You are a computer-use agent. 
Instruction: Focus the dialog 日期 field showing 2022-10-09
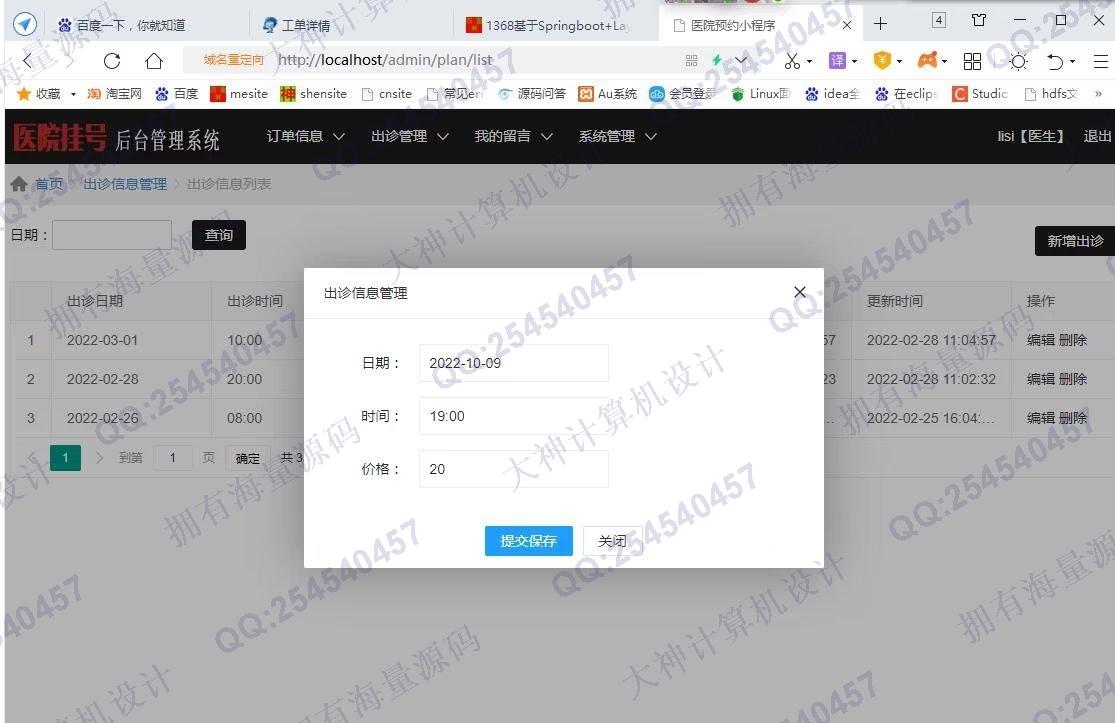click(513, 363)
